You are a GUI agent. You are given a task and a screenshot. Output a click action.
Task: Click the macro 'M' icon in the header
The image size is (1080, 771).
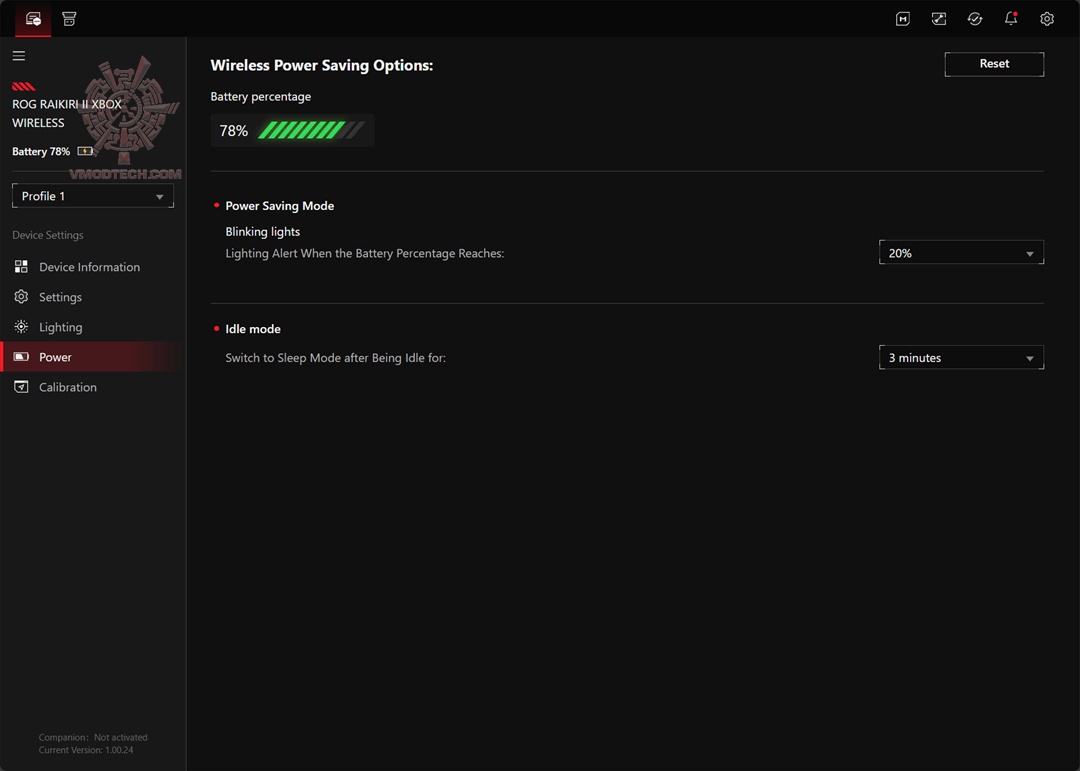[902, 19]
